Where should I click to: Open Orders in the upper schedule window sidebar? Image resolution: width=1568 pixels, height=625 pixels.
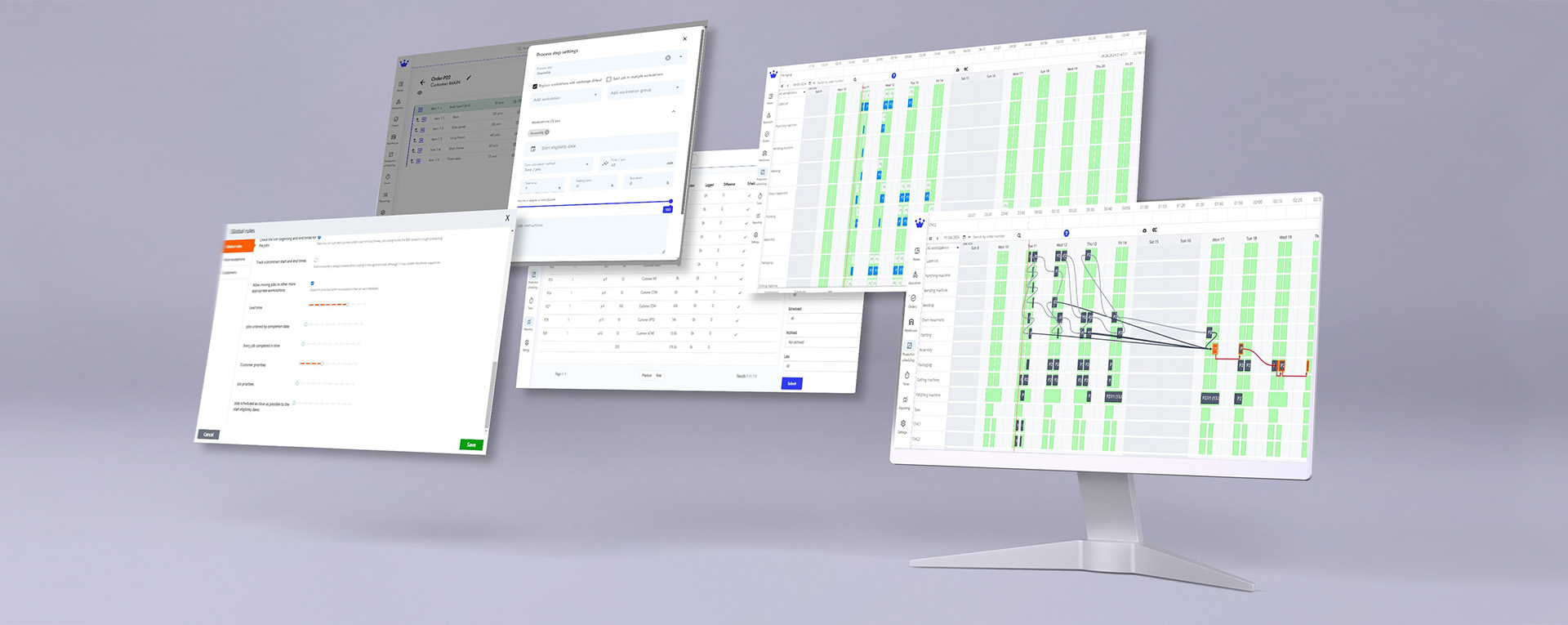coord(767,136)
